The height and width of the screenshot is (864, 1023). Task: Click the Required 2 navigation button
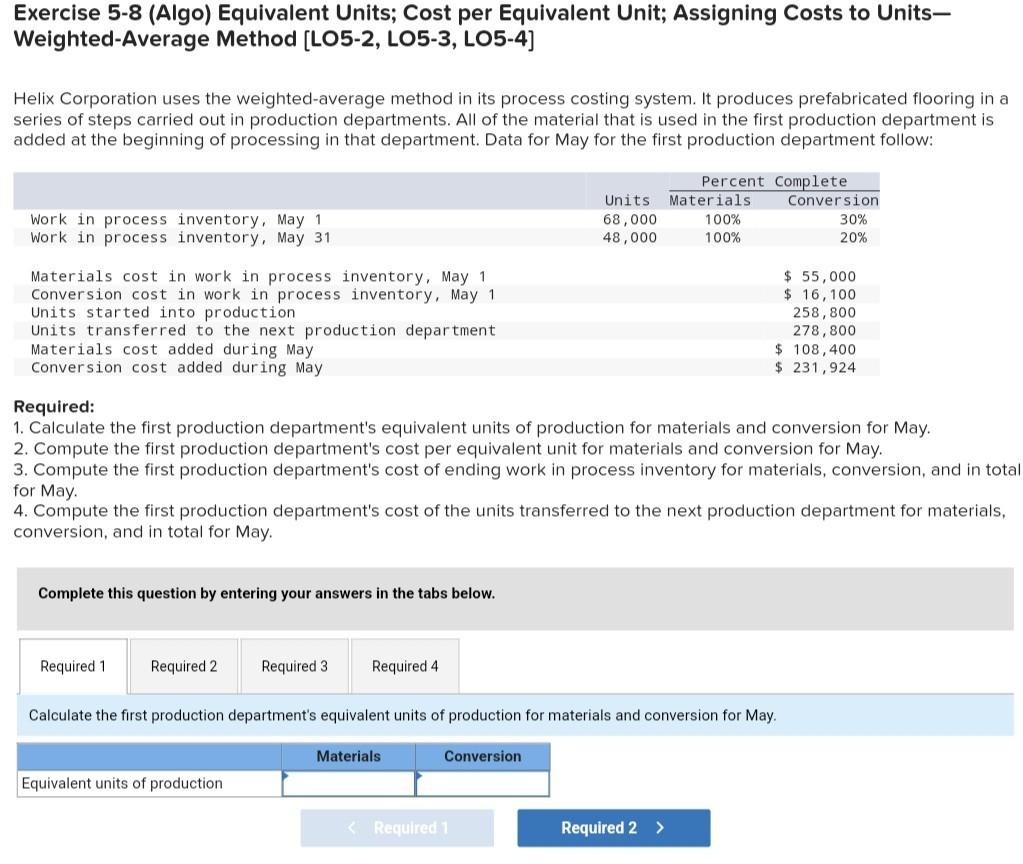click(x=613, y=827)
